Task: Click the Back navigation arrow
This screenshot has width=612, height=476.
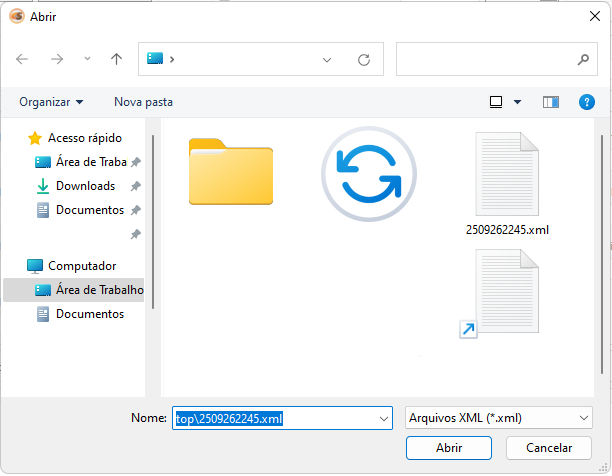Action: (x=22, y=60)
